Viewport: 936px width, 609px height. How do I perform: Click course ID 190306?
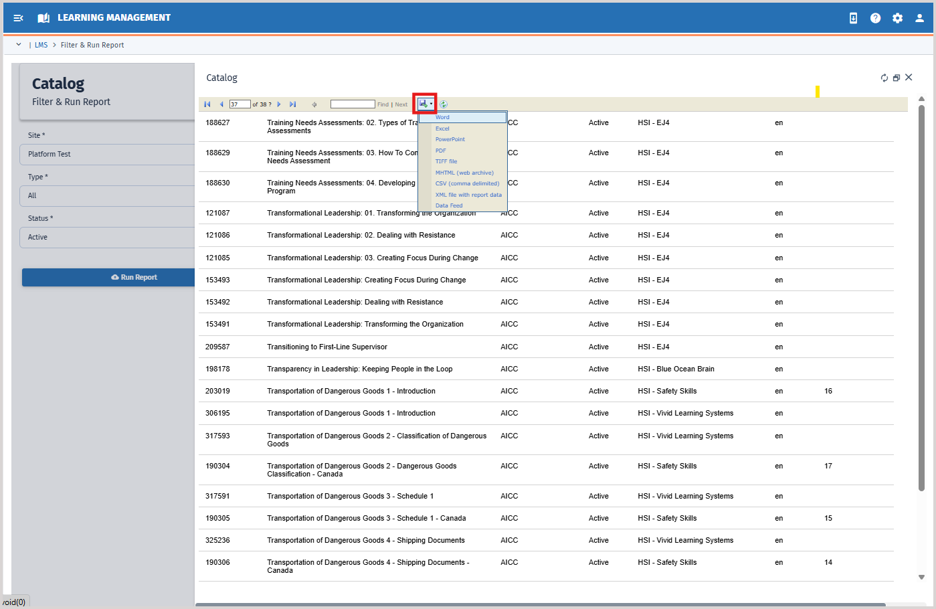click(217, 562)
